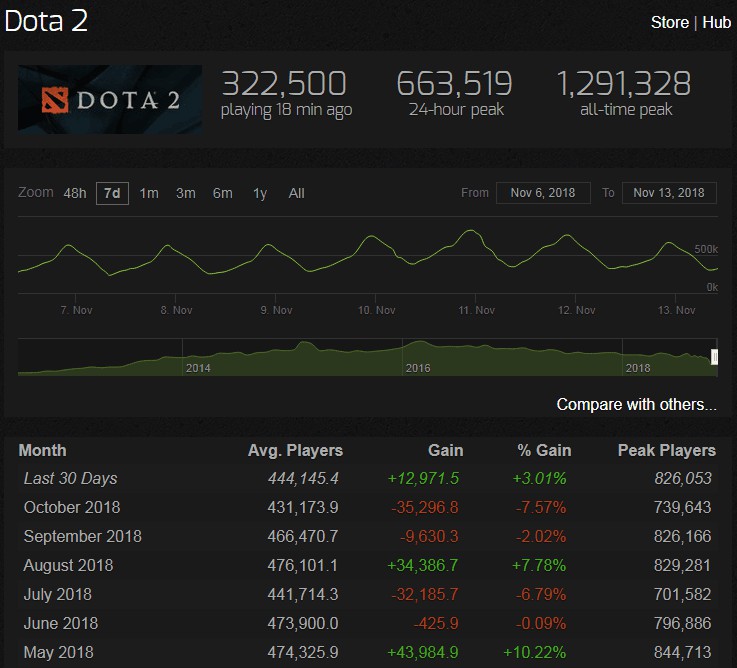Click the 322,500 current players value
This screenshot has height=668, width=737.
tap(284, 84)
